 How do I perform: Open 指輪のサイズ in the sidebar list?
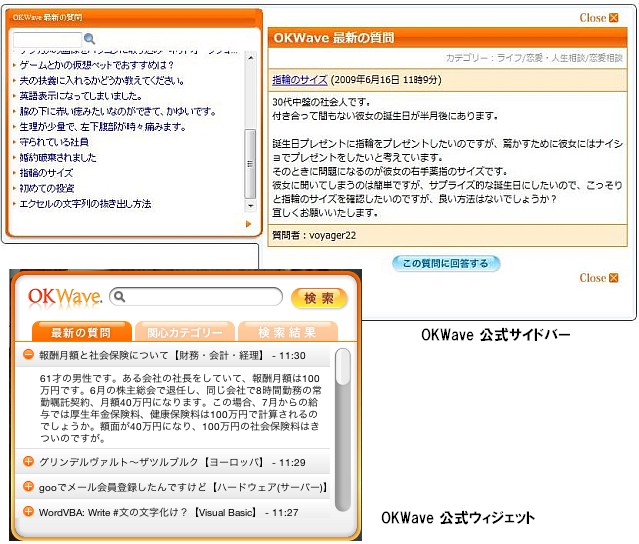(46, 173)
